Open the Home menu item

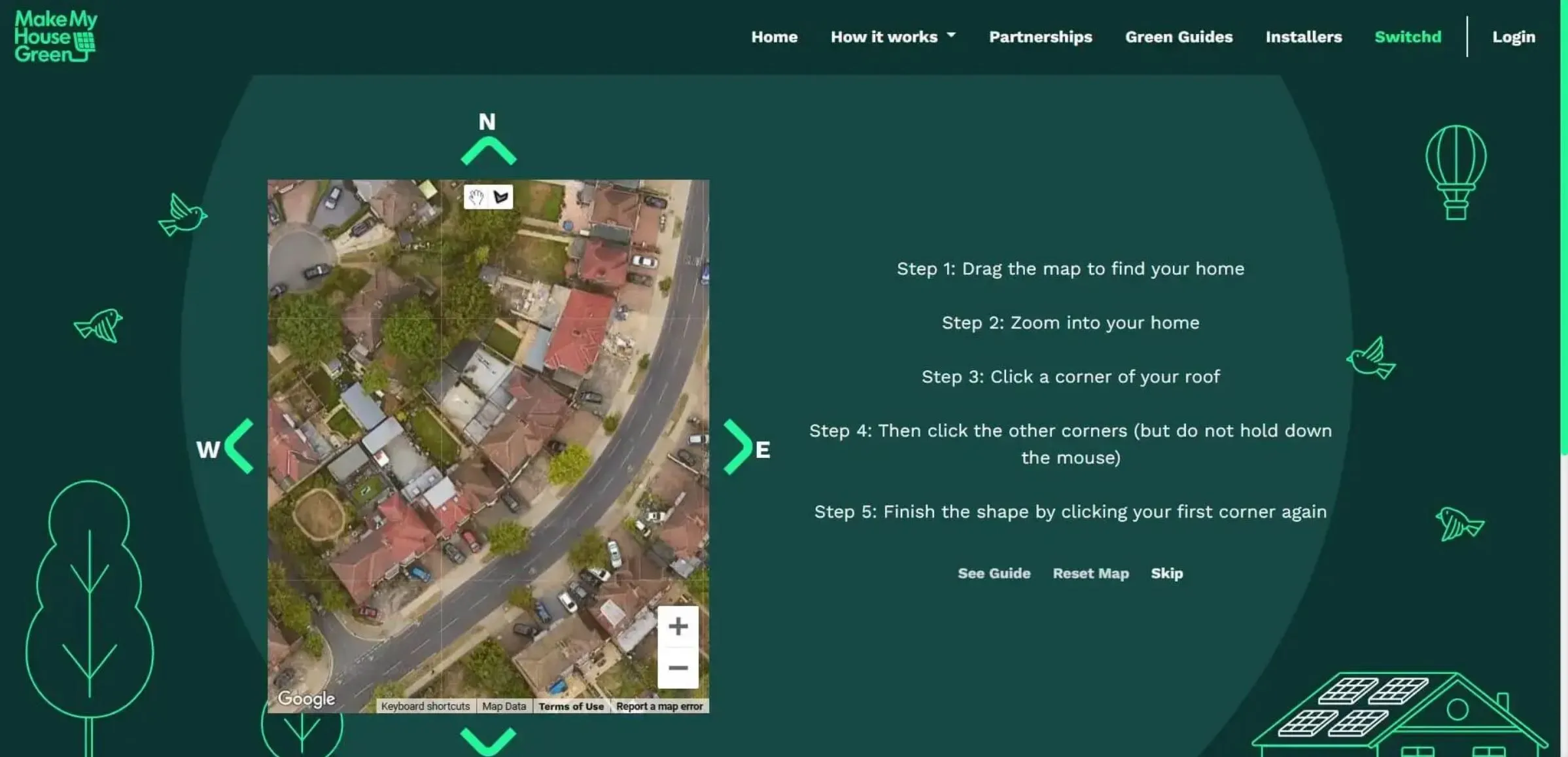[774, 37]
